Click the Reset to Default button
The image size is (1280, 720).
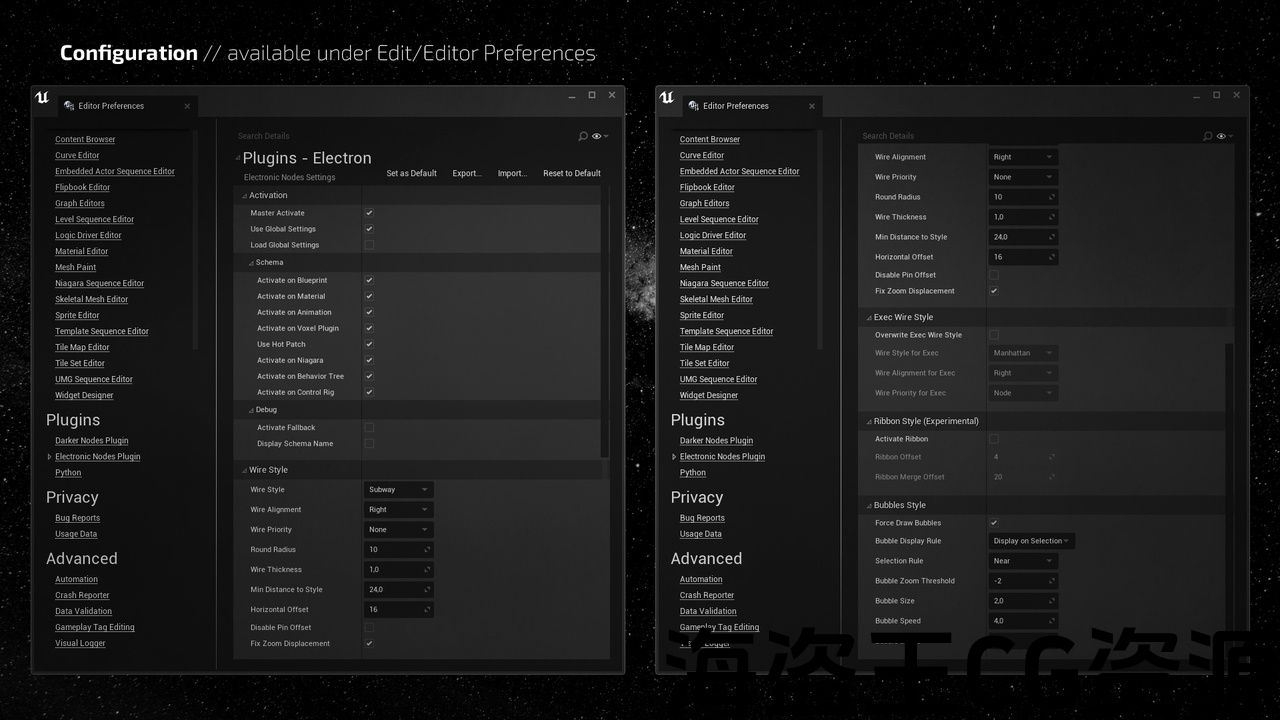point(571,173)
